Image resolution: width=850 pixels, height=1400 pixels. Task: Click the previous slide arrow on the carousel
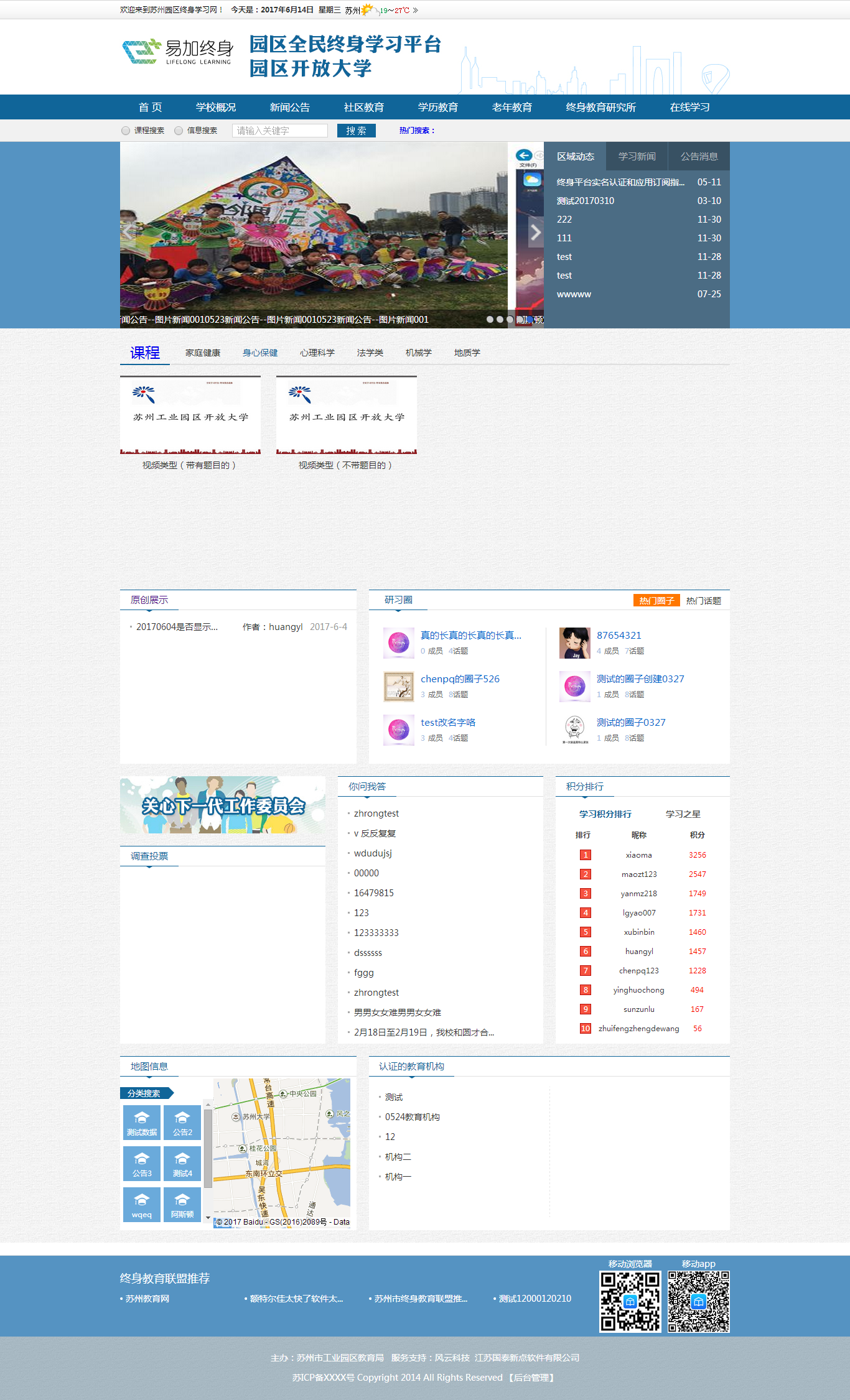click(x=128, y=233)
